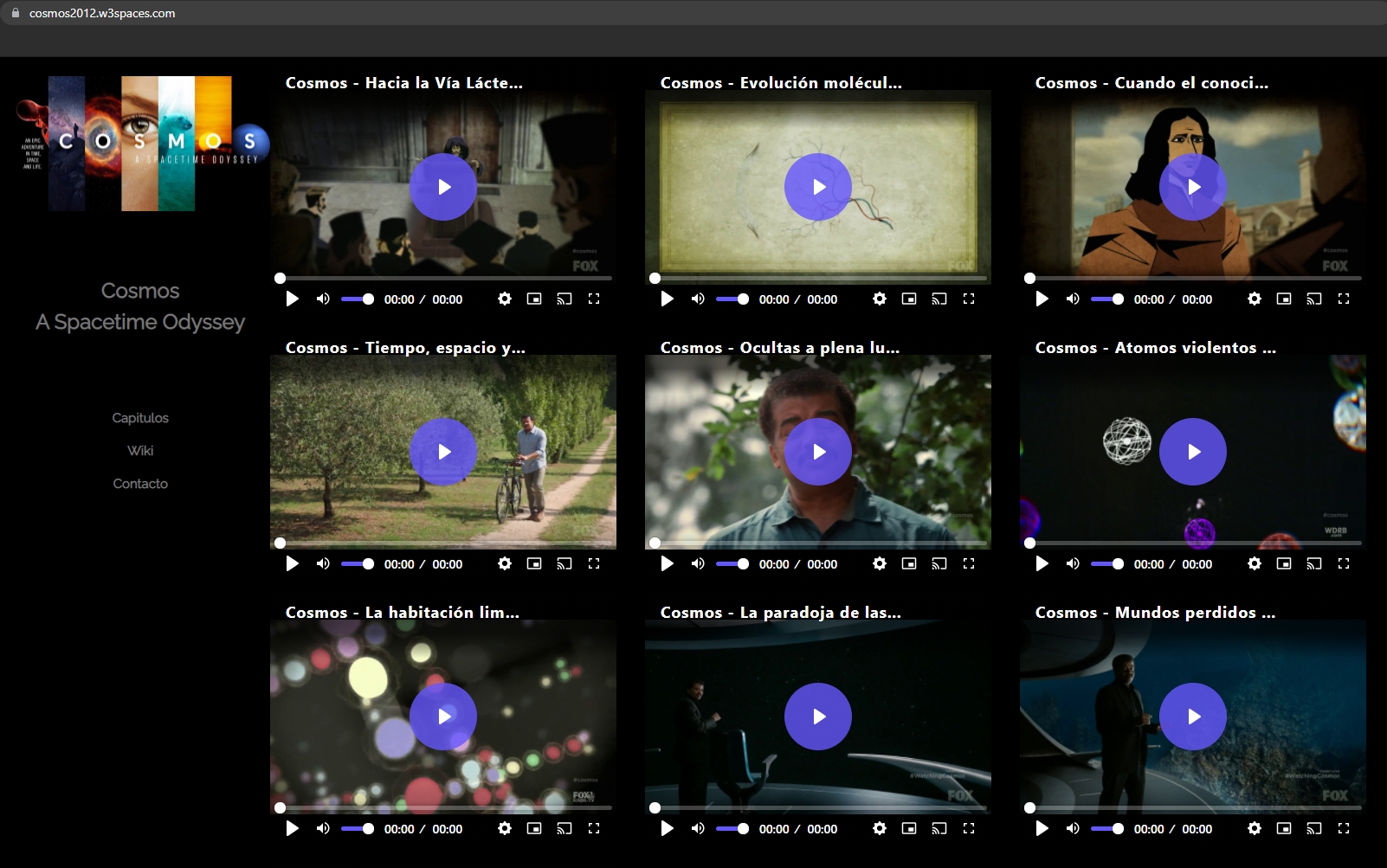Click small play icon under 'La habitación lim' video
1387x868 pixels.
(293, 828)
